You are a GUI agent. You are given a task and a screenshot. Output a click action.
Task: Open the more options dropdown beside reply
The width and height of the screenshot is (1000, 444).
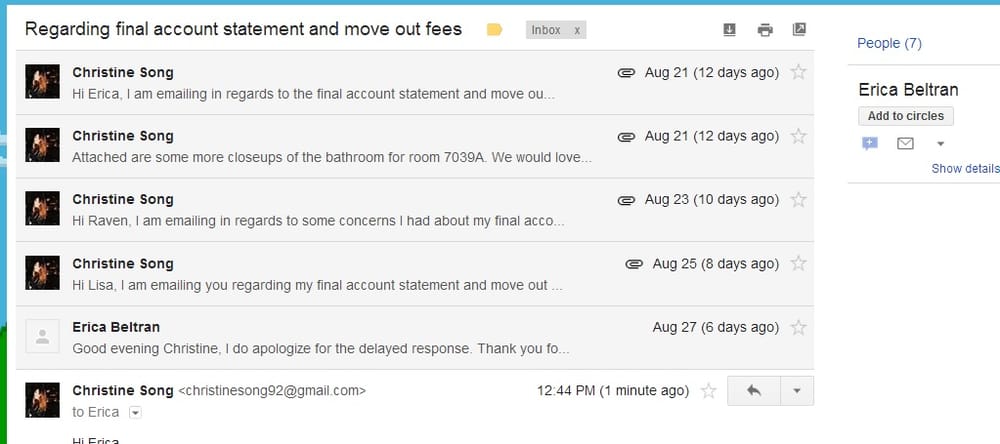point(797,390)
